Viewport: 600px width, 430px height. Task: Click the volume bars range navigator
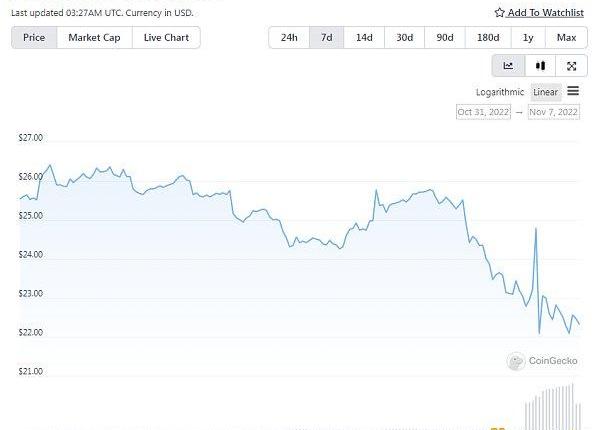coord(553,407)
